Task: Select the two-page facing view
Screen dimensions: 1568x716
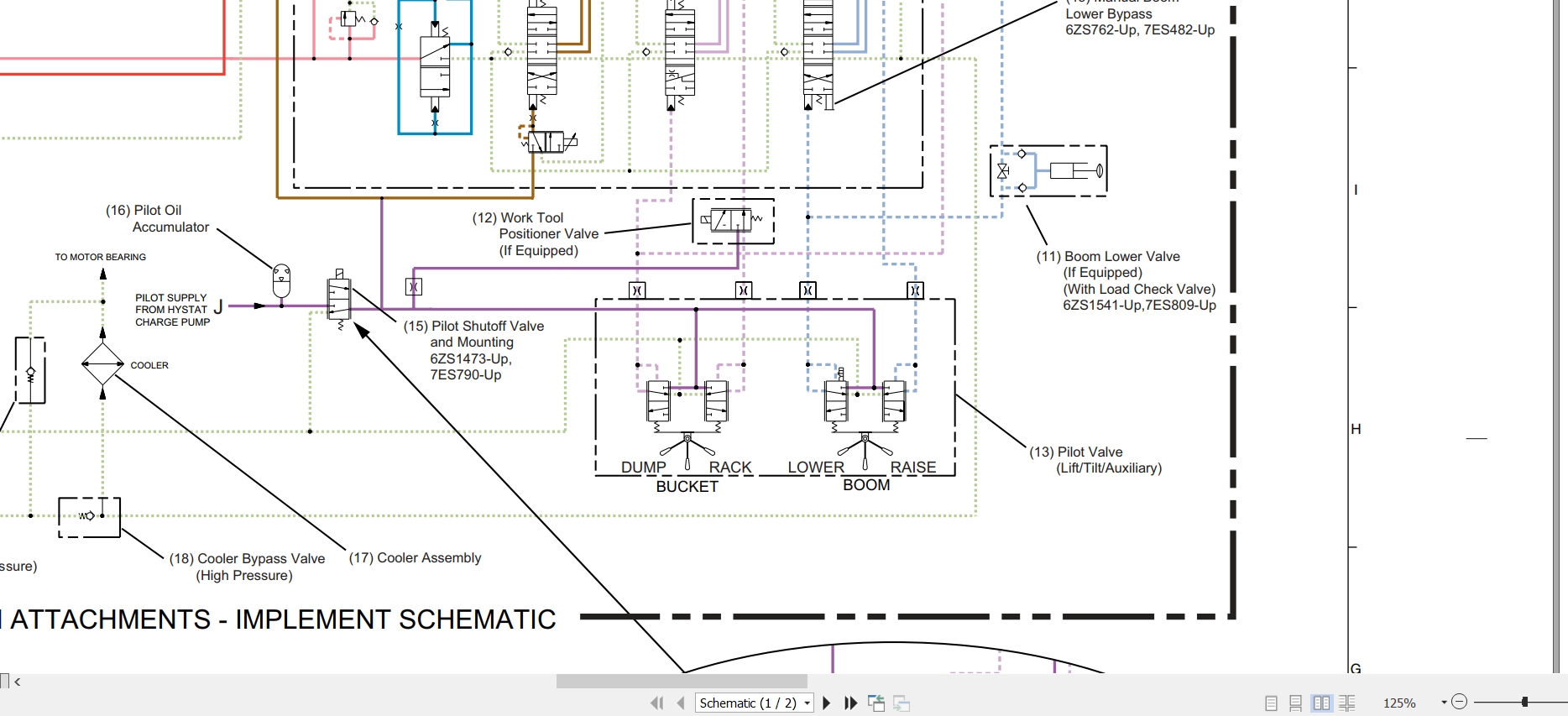Action: point(1322,703)
